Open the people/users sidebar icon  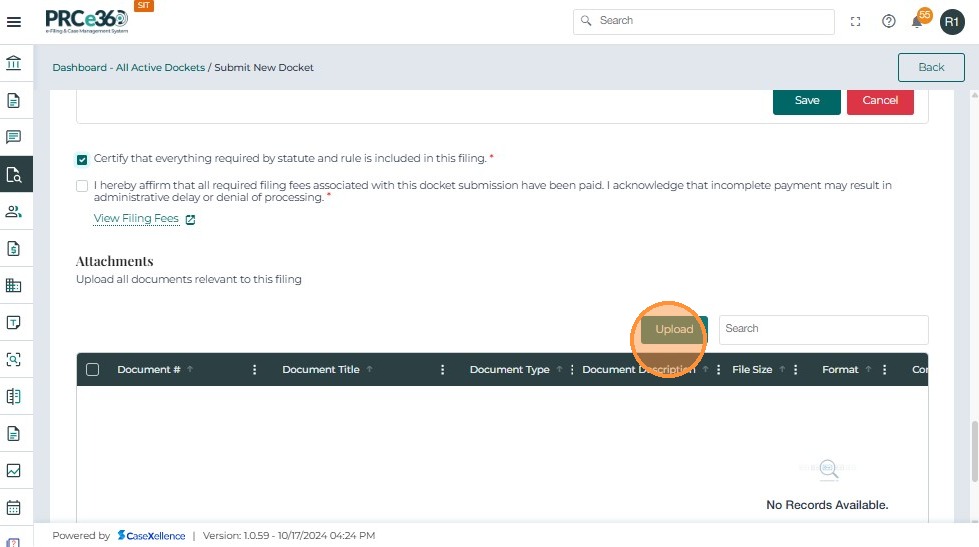coord(14,211)
